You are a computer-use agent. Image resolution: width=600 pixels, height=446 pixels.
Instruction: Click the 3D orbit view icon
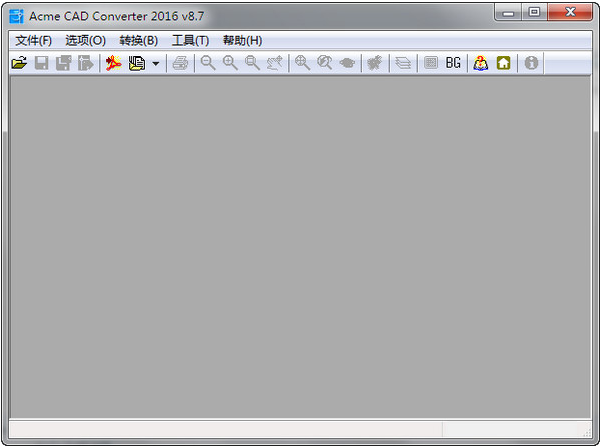click(347, 63)
